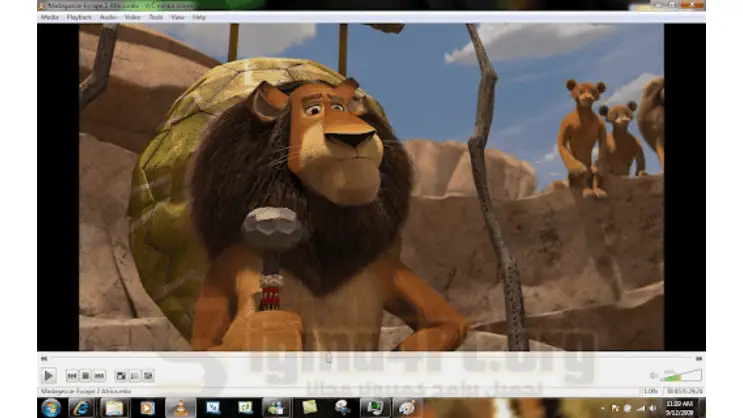743x418 pixels.
Task: Show the playlist panel
Action: click(x=135, y=376)
